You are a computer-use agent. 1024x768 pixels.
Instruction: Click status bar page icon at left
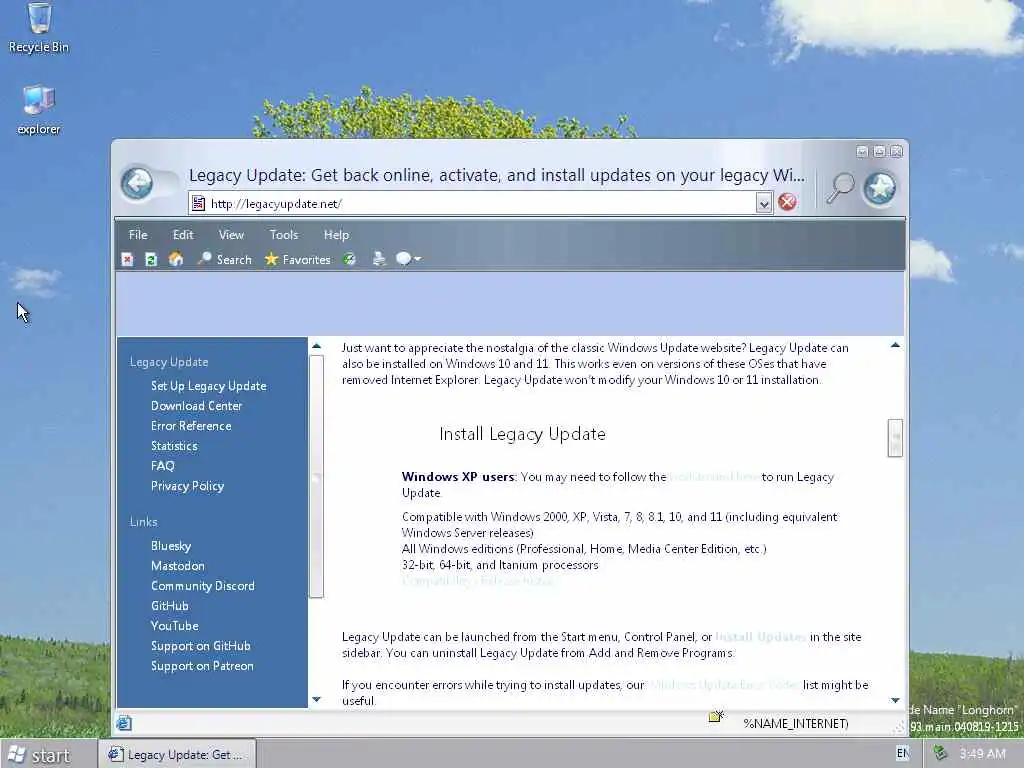pos(124,723)
